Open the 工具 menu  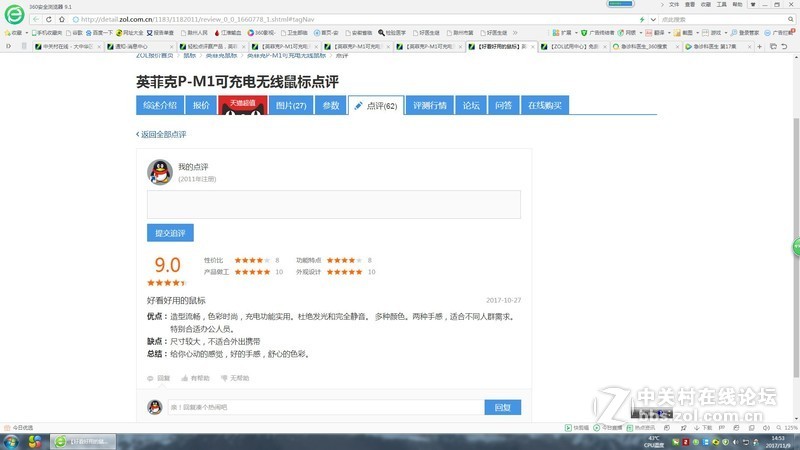[x=721, y=5]
